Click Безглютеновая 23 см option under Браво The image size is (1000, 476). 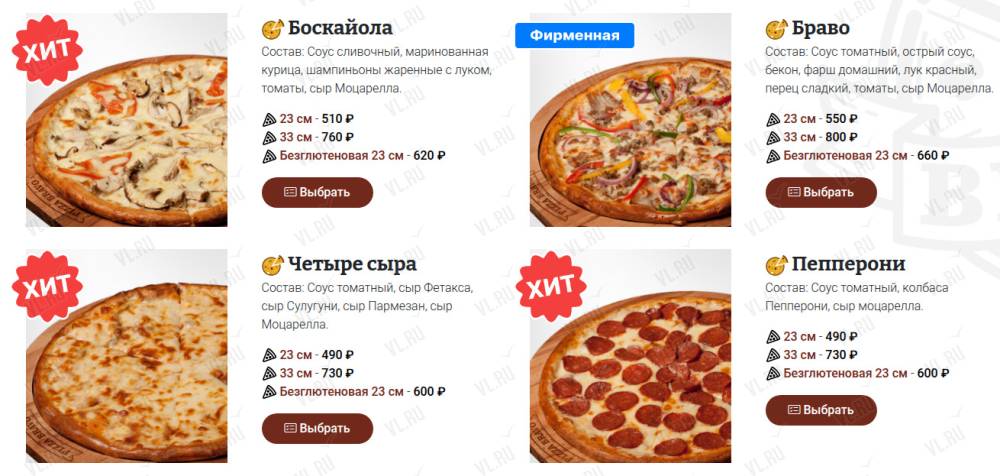click(x=845, y=155)
